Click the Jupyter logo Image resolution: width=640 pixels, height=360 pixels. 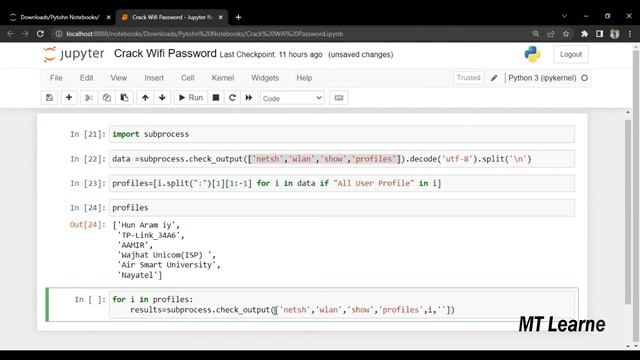coord(74,54)
